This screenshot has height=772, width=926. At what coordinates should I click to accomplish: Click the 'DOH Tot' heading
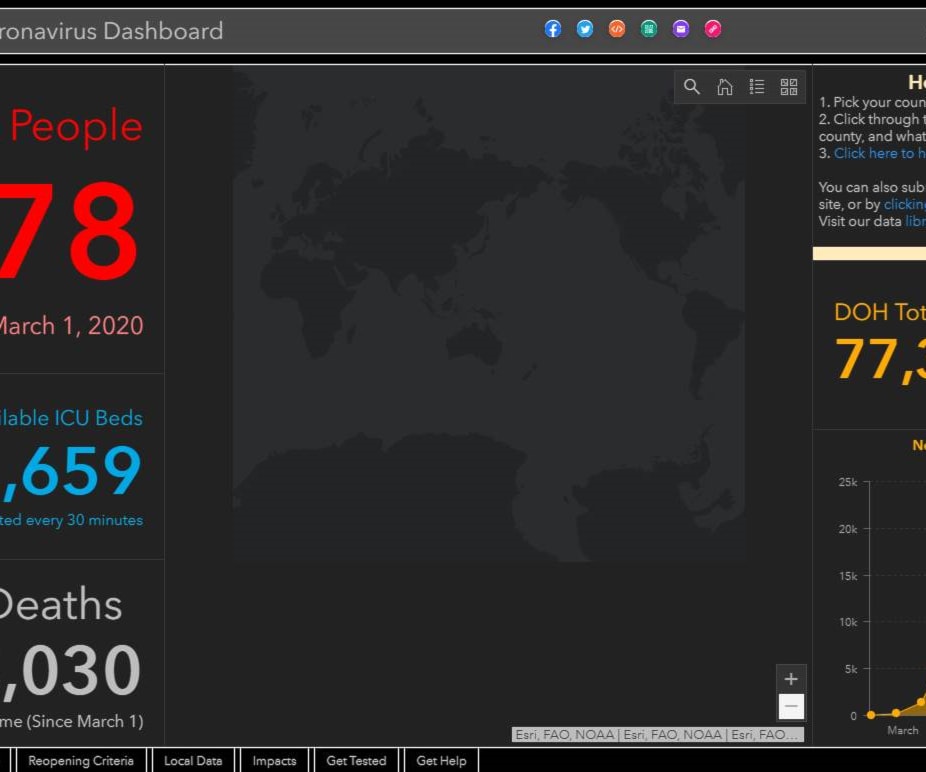click(x=880, y=312)
